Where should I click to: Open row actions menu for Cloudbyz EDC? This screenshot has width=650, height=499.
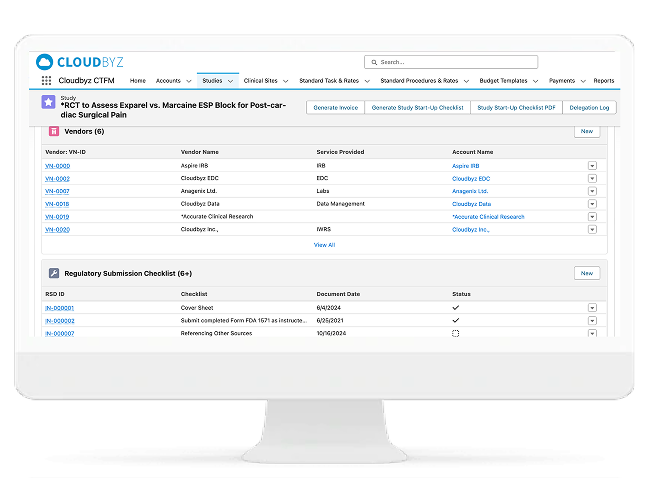point(592,179)
